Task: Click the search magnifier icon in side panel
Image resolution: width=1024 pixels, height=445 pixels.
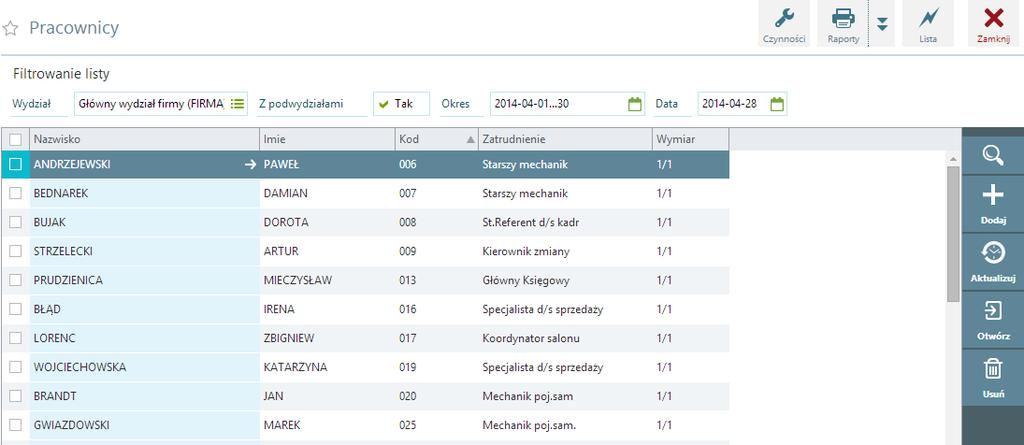Action: pos(993,156)
